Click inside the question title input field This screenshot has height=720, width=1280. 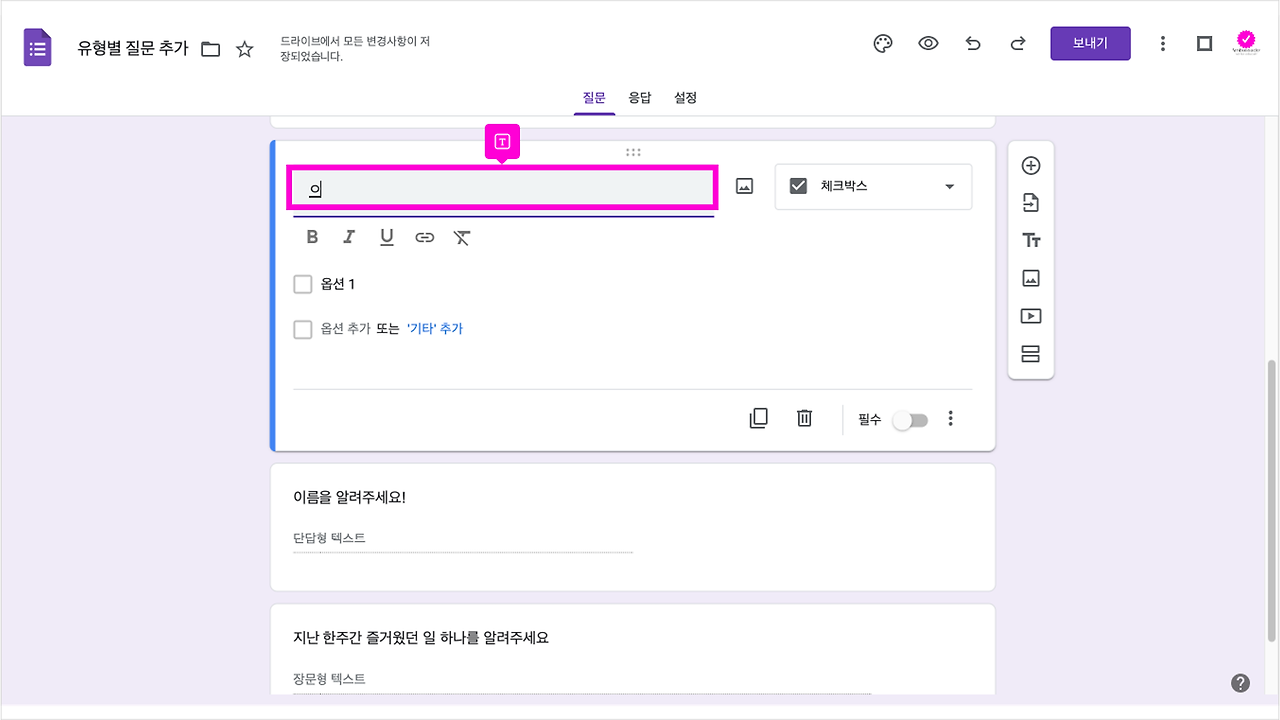(x=500, y=186)
